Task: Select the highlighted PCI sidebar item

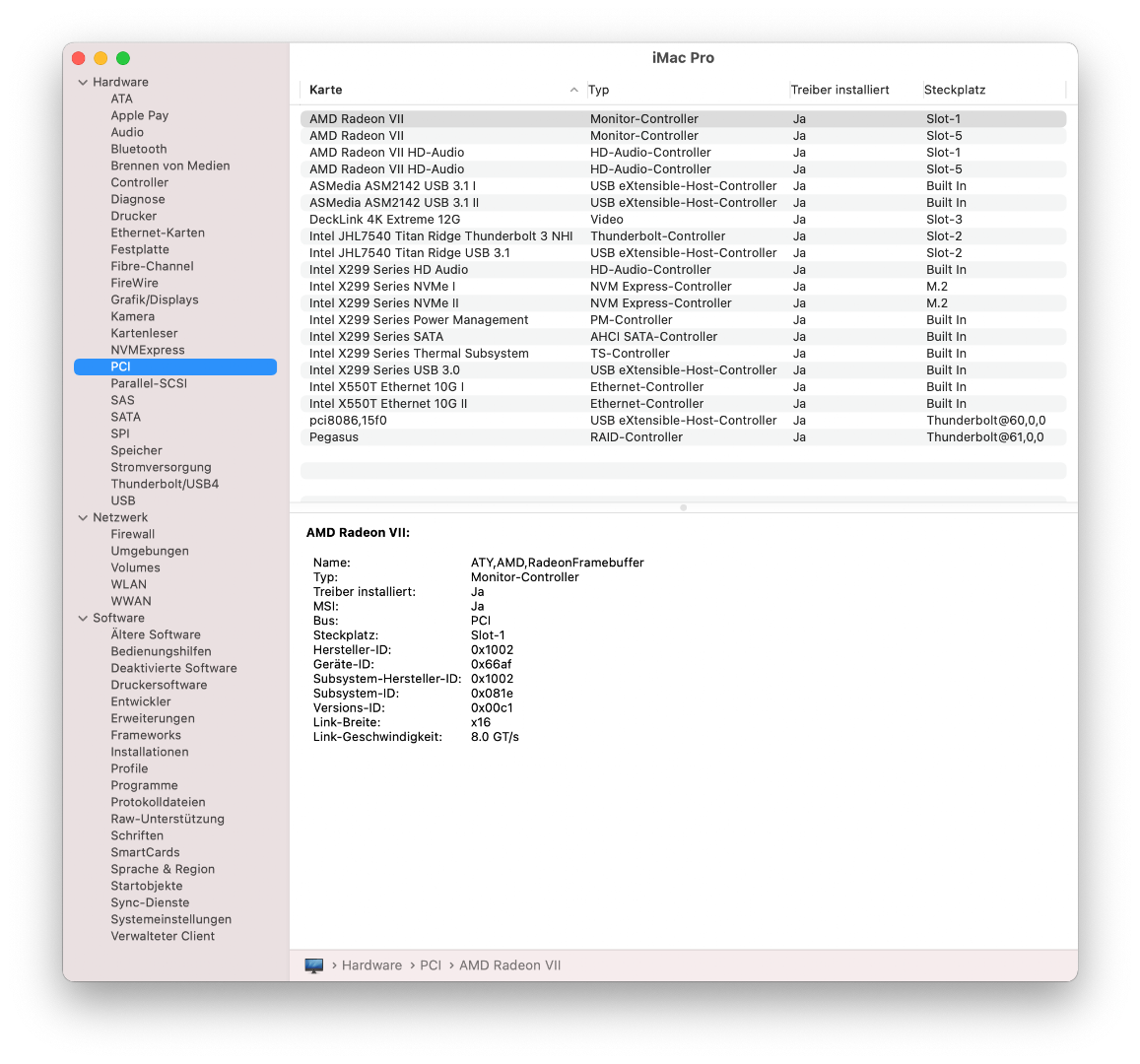Action: (175, 366)
